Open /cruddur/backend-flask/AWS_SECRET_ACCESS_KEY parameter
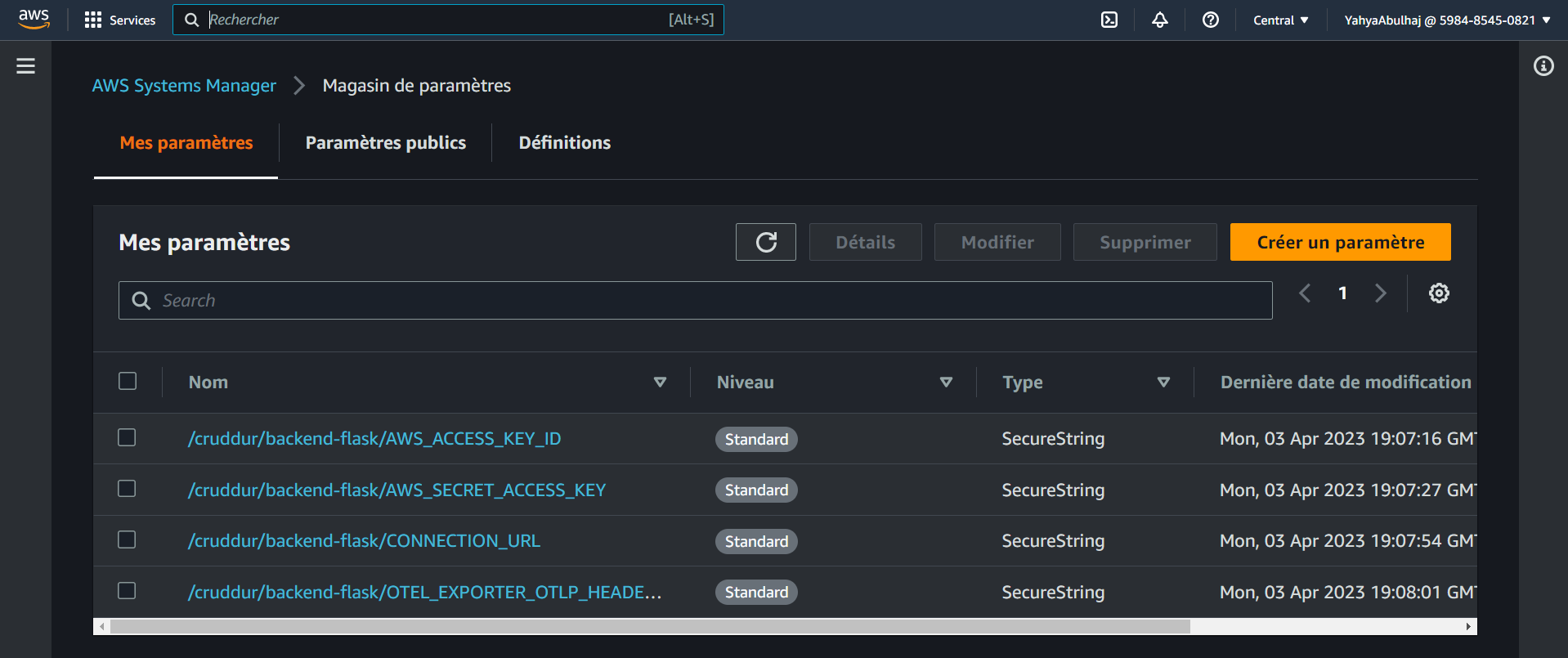This screenshot has height=658, width=1568. tap(396, 490)
